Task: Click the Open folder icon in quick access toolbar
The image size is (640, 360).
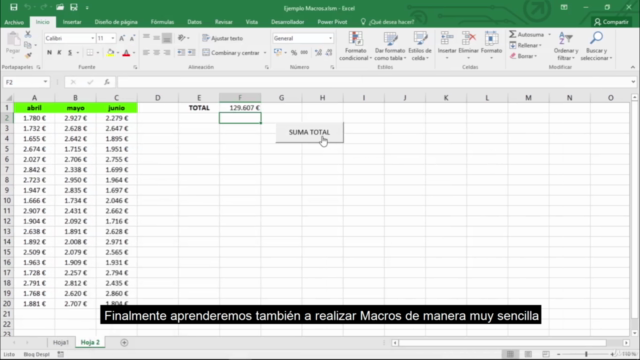Action: coord(60,7)
